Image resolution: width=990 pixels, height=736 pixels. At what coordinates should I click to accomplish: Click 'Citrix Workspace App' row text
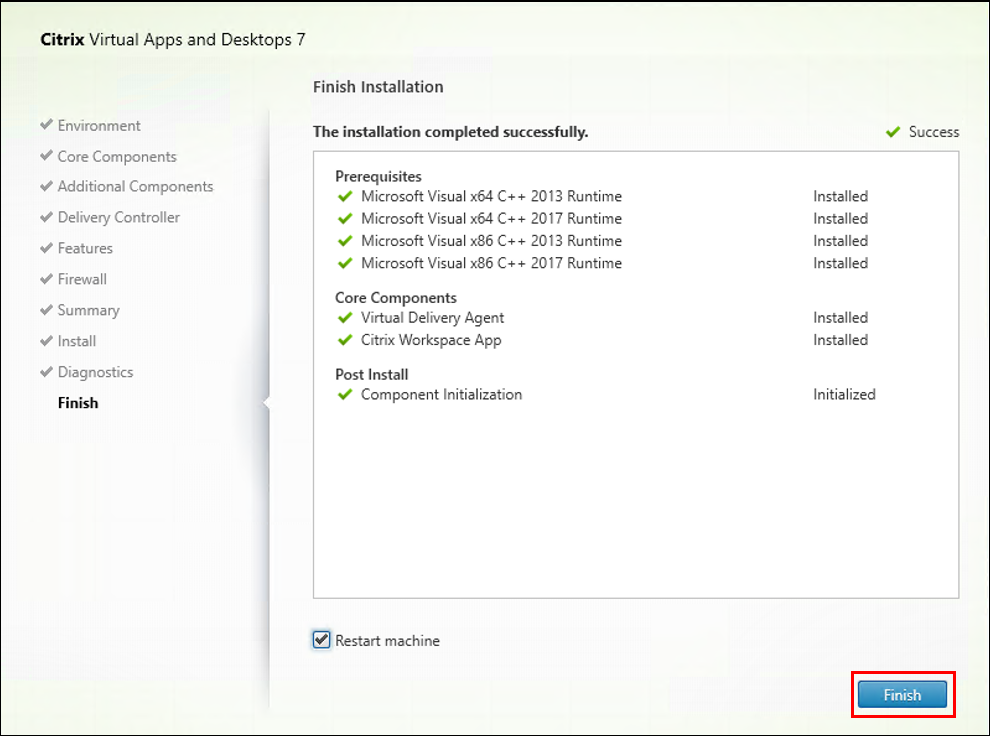pyautogui.click(x=431, y=340)
